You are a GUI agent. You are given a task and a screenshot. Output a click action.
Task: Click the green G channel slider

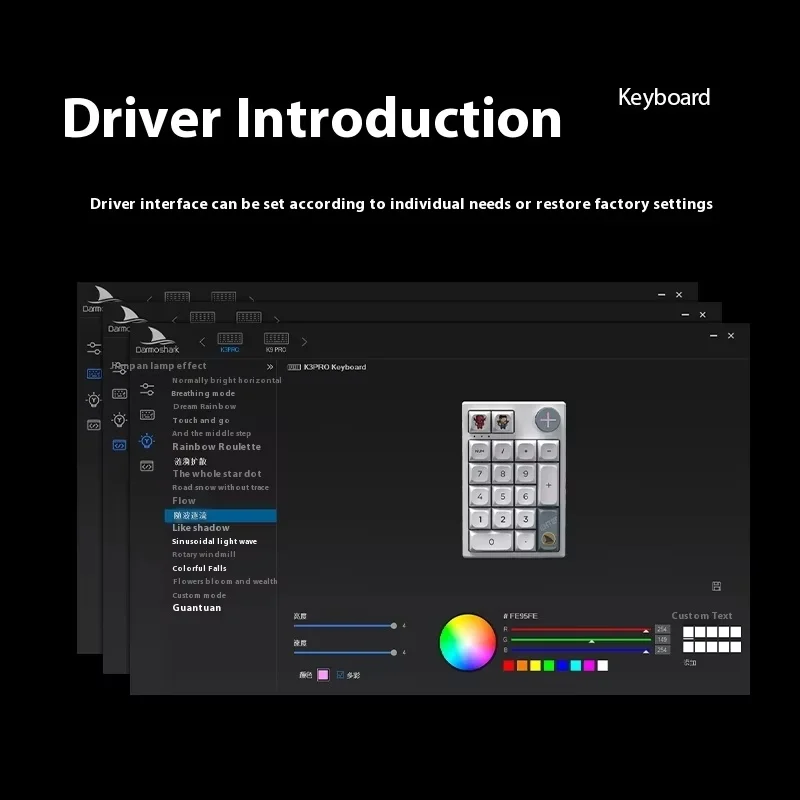point(581,640)
